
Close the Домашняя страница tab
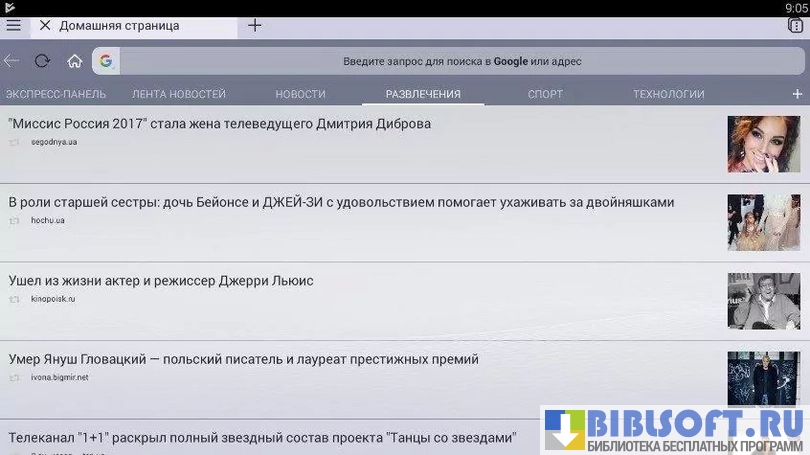45,26
